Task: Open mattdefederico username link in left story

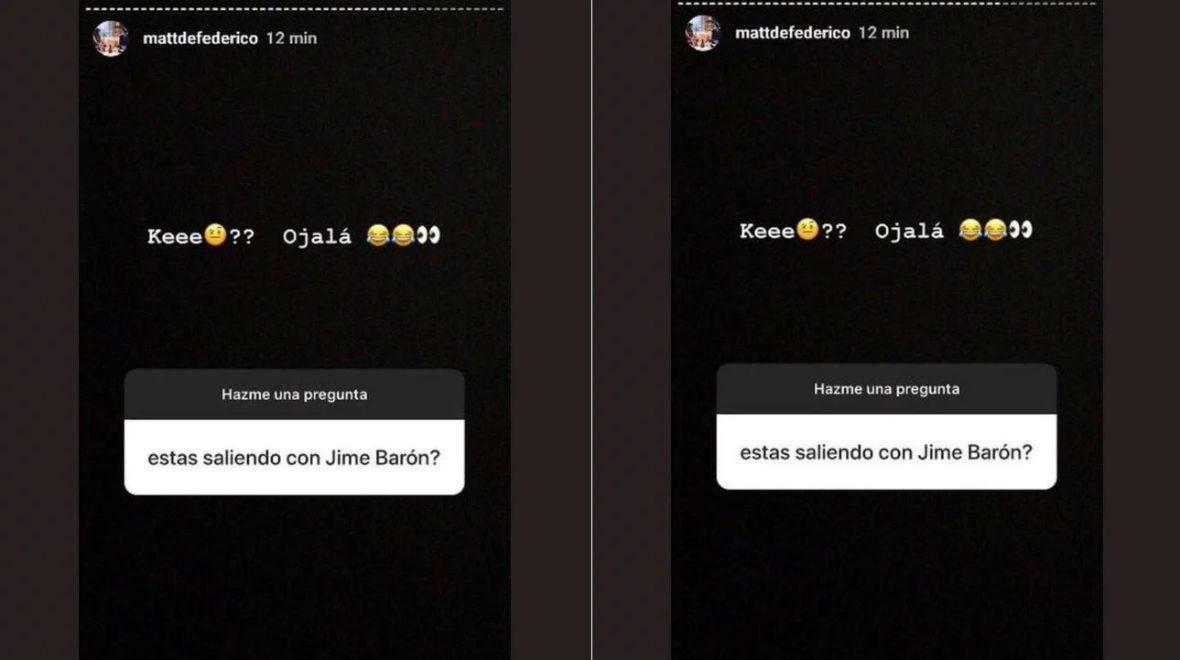Action: 200,38
